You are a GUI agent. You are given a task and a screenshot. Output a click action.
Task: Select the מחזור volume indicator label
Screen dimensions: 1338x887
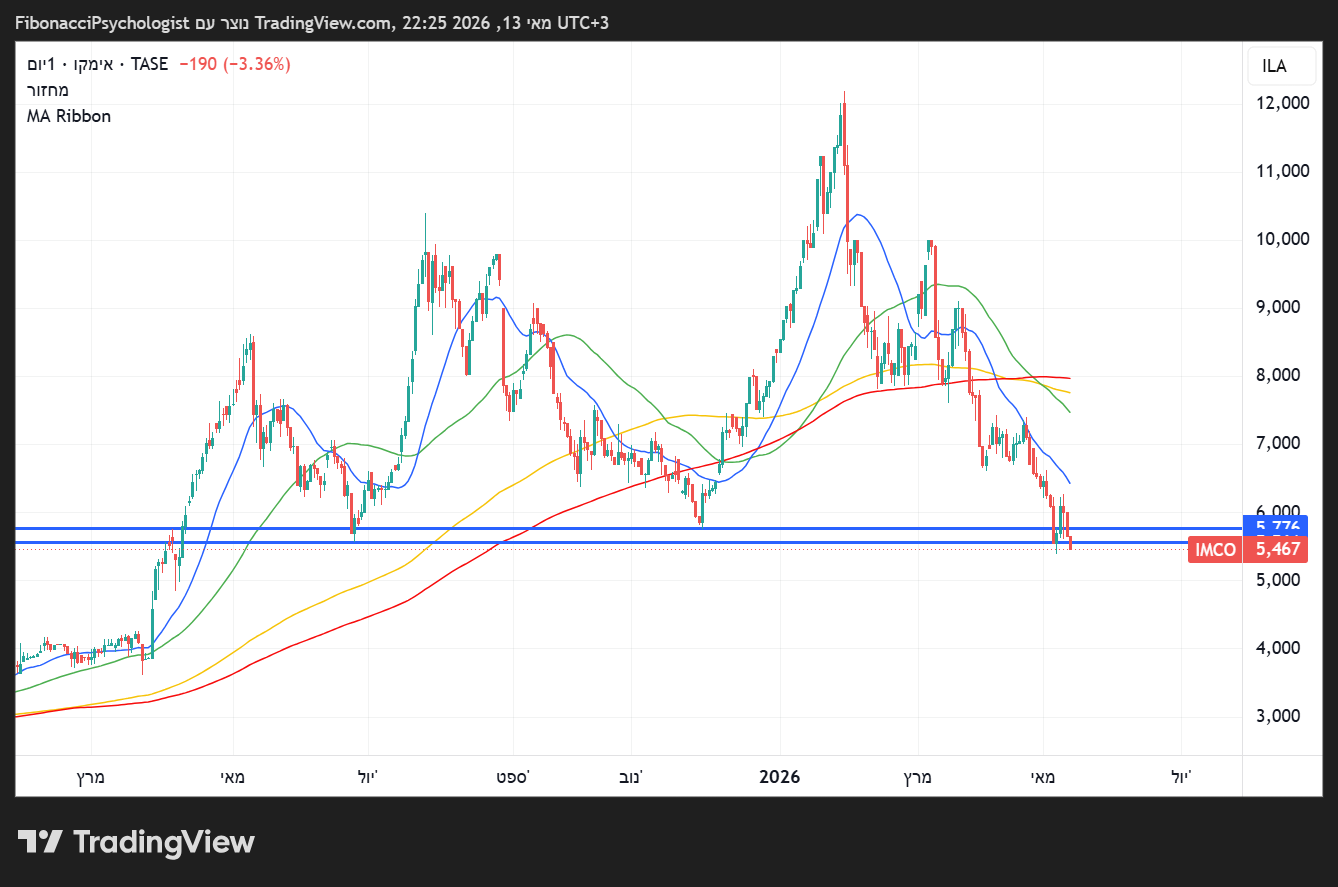48,90
